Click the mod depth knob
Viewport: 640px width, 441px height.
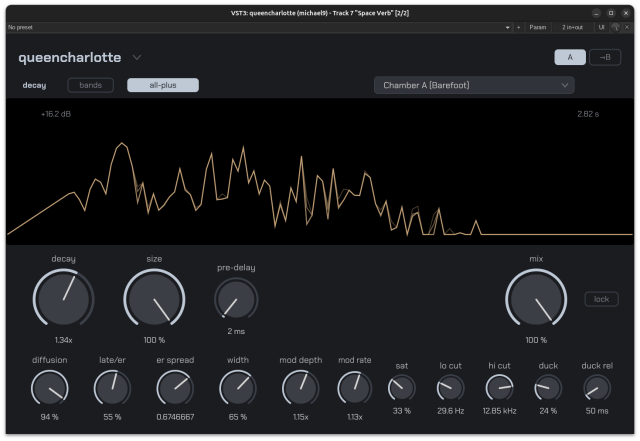click(x=300, y=388)
